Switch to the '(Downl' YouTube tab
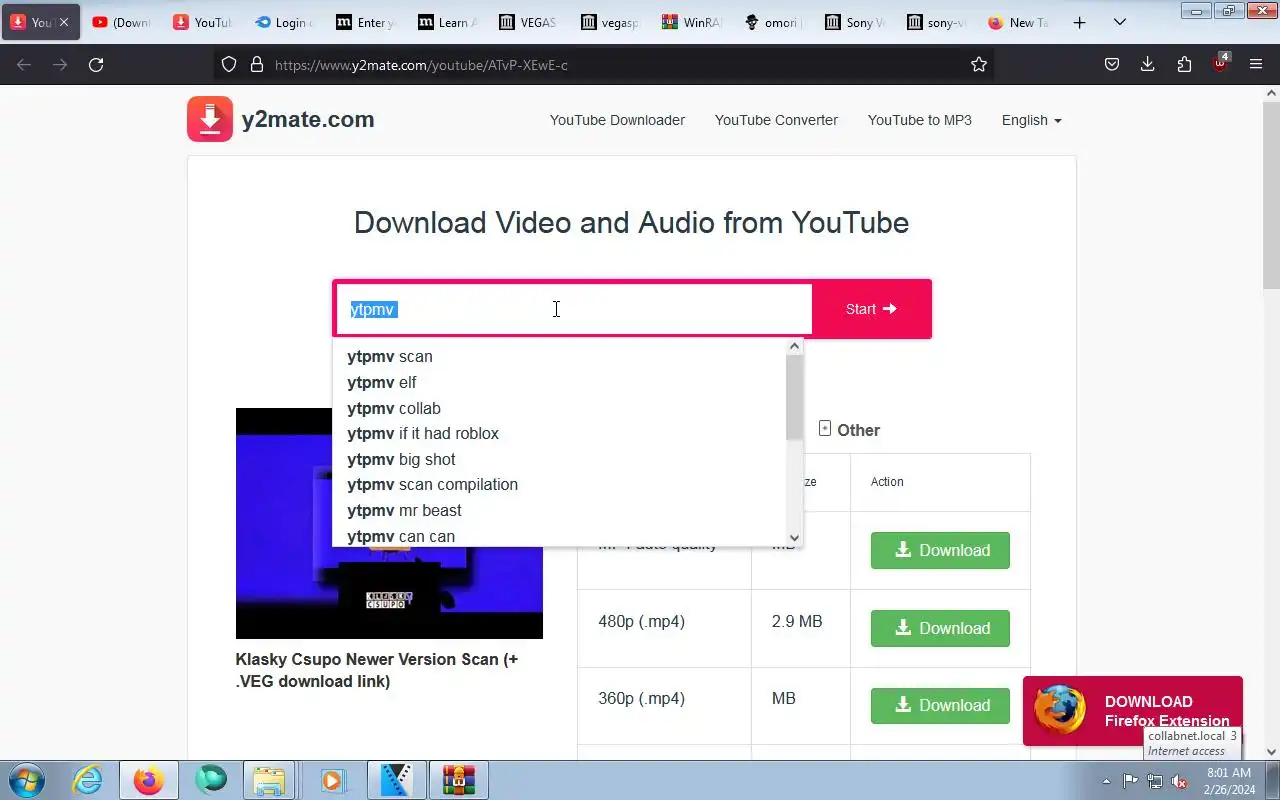This screenshot has width=1280, height=800. [x=121, y=22]
